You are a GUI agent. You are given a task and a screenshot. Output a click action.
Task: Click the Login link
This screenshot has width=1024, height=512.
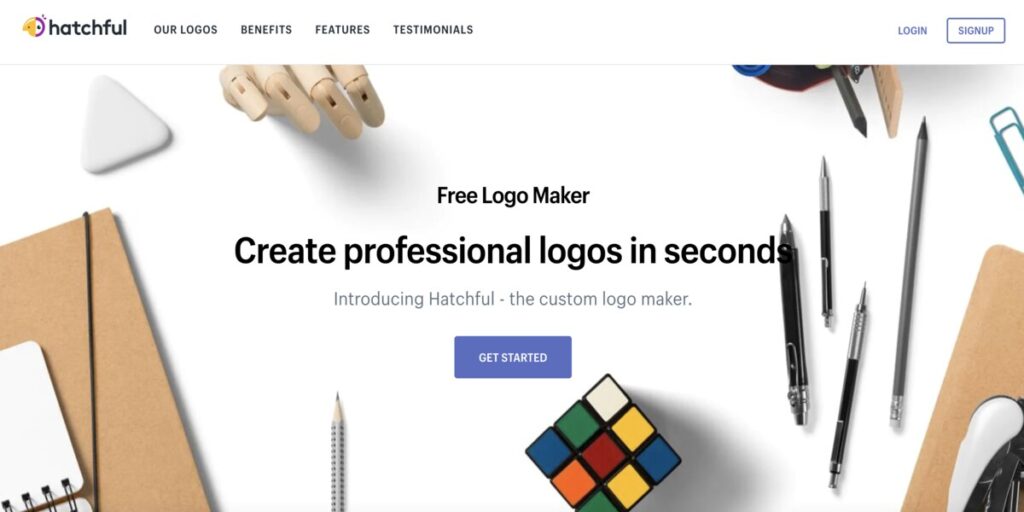point(912,31)
